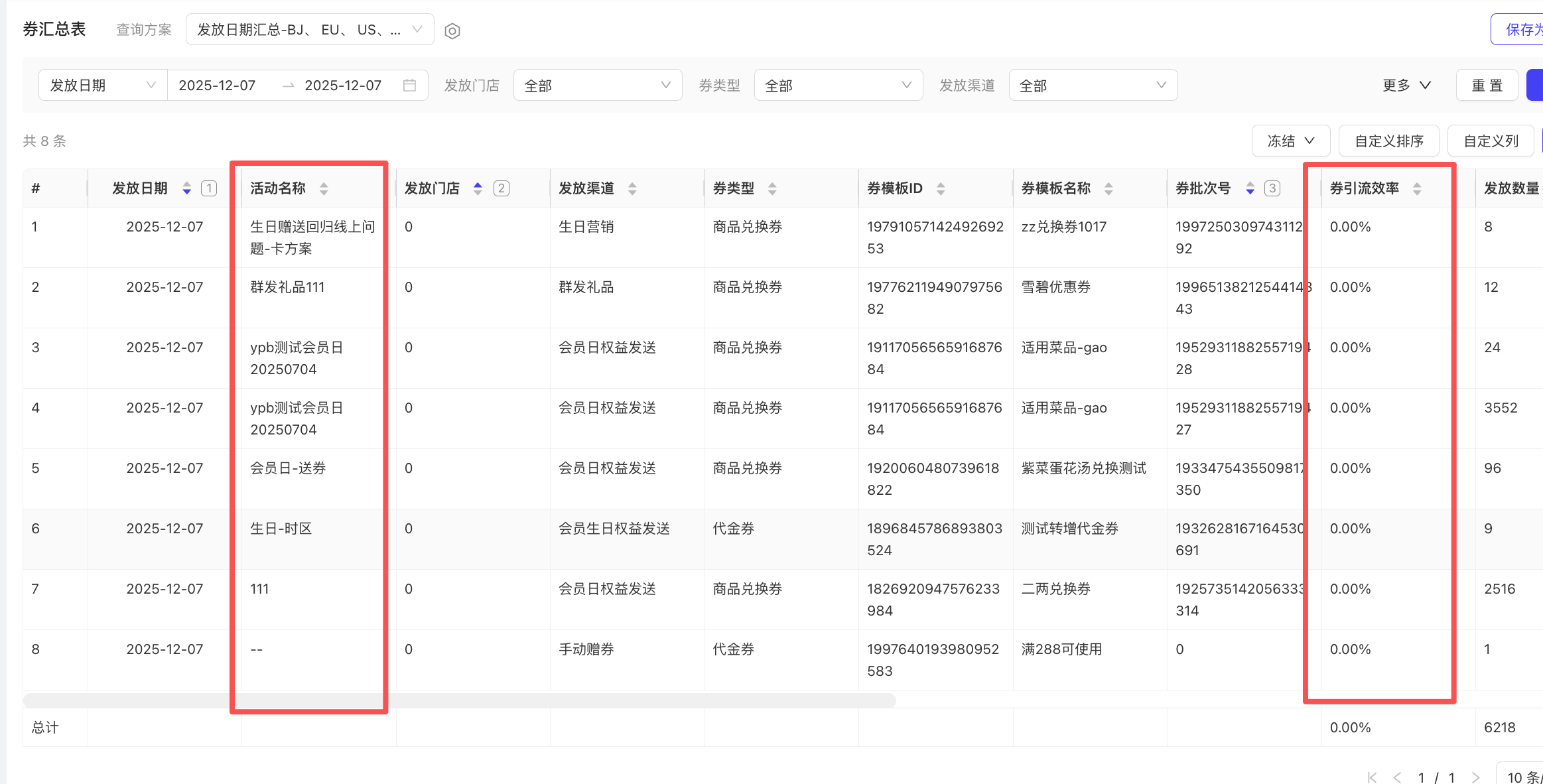Screen dimensions: 1543x784
Task: Sort by 券类型 column arrows
Action: (772, 188)
